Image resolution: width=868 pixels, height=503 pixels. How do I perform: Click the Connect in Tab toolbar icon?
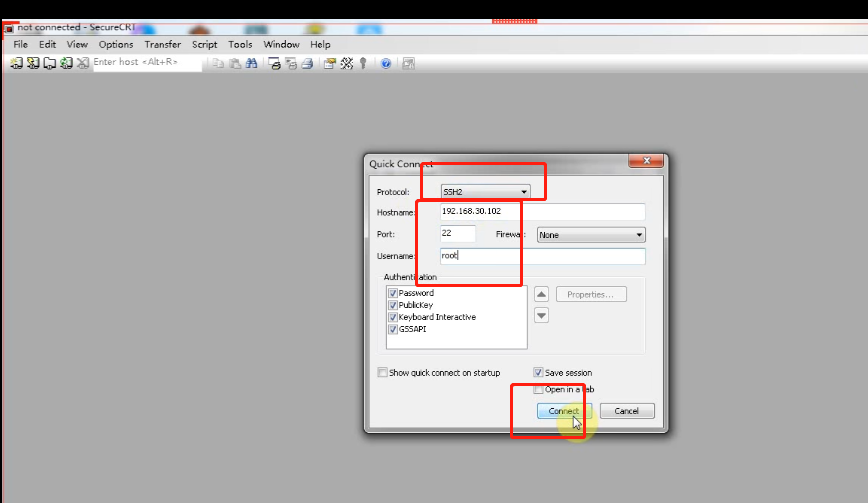[49, 63]
